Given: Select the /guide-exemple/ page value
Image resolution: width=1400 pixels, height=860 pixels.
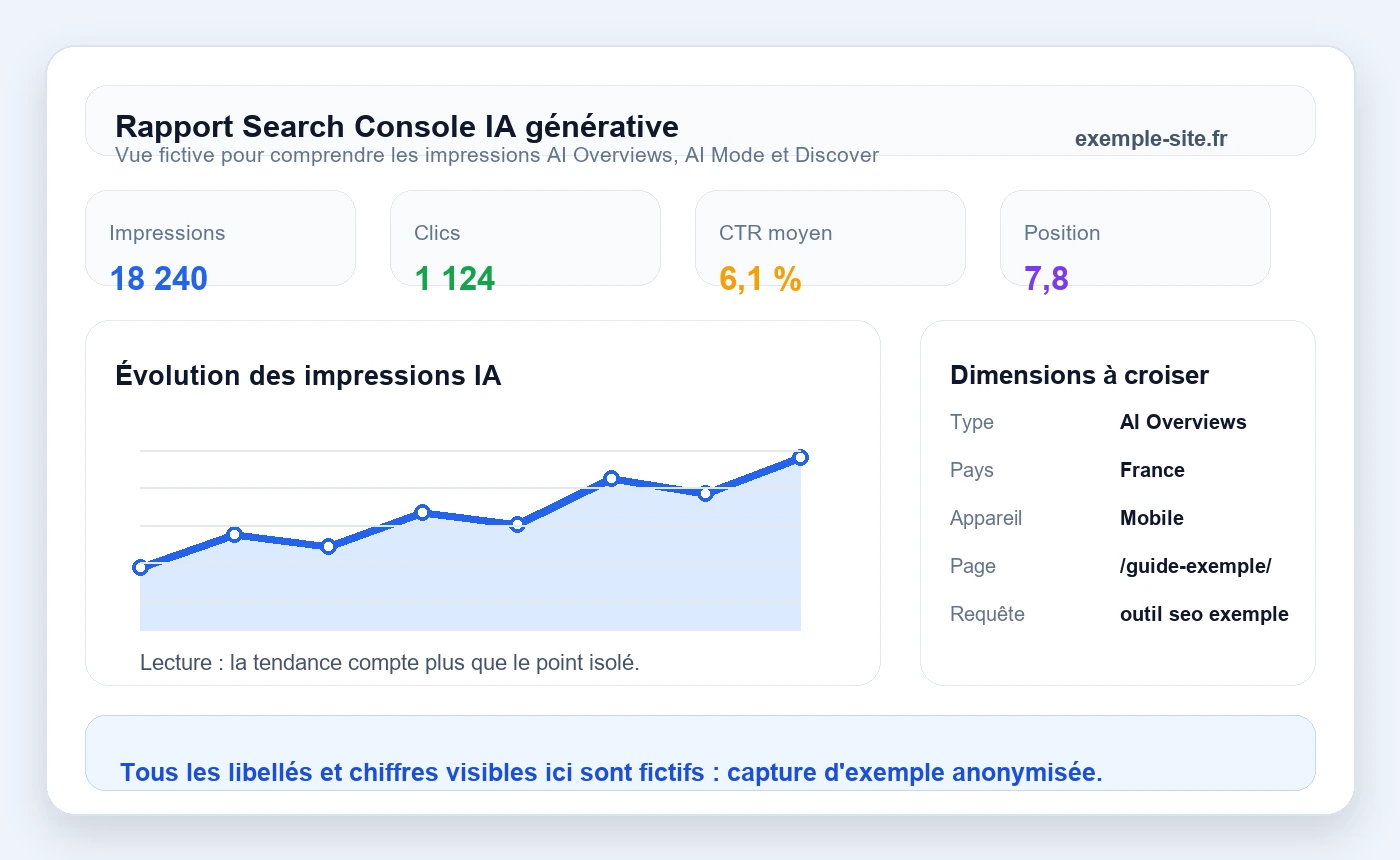Looking at the screenshot, I should click(1196, 566).
